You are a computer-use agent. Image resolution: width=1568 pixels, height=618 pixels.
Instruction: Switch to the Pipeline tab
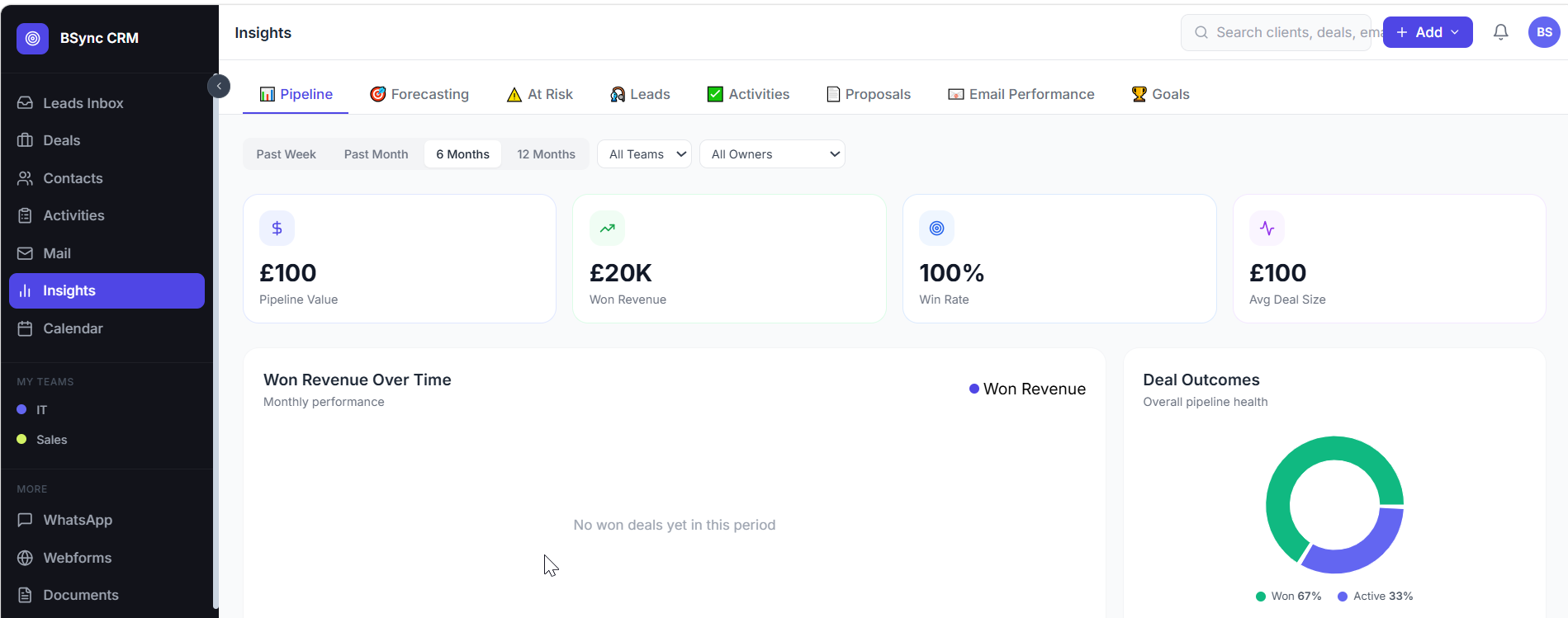pyautogui.click(x=296, y=94)
